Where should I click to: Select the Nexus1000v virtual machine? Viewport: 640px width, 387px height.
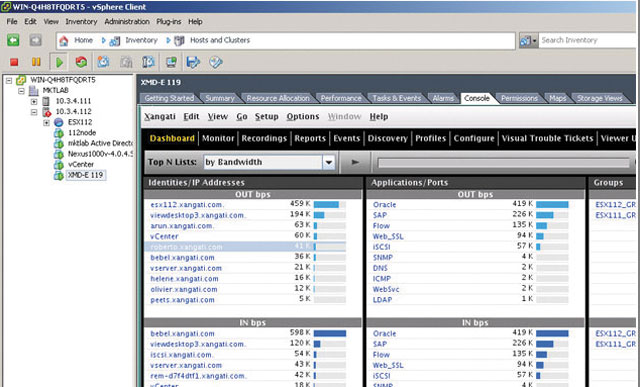click(100, 154)
